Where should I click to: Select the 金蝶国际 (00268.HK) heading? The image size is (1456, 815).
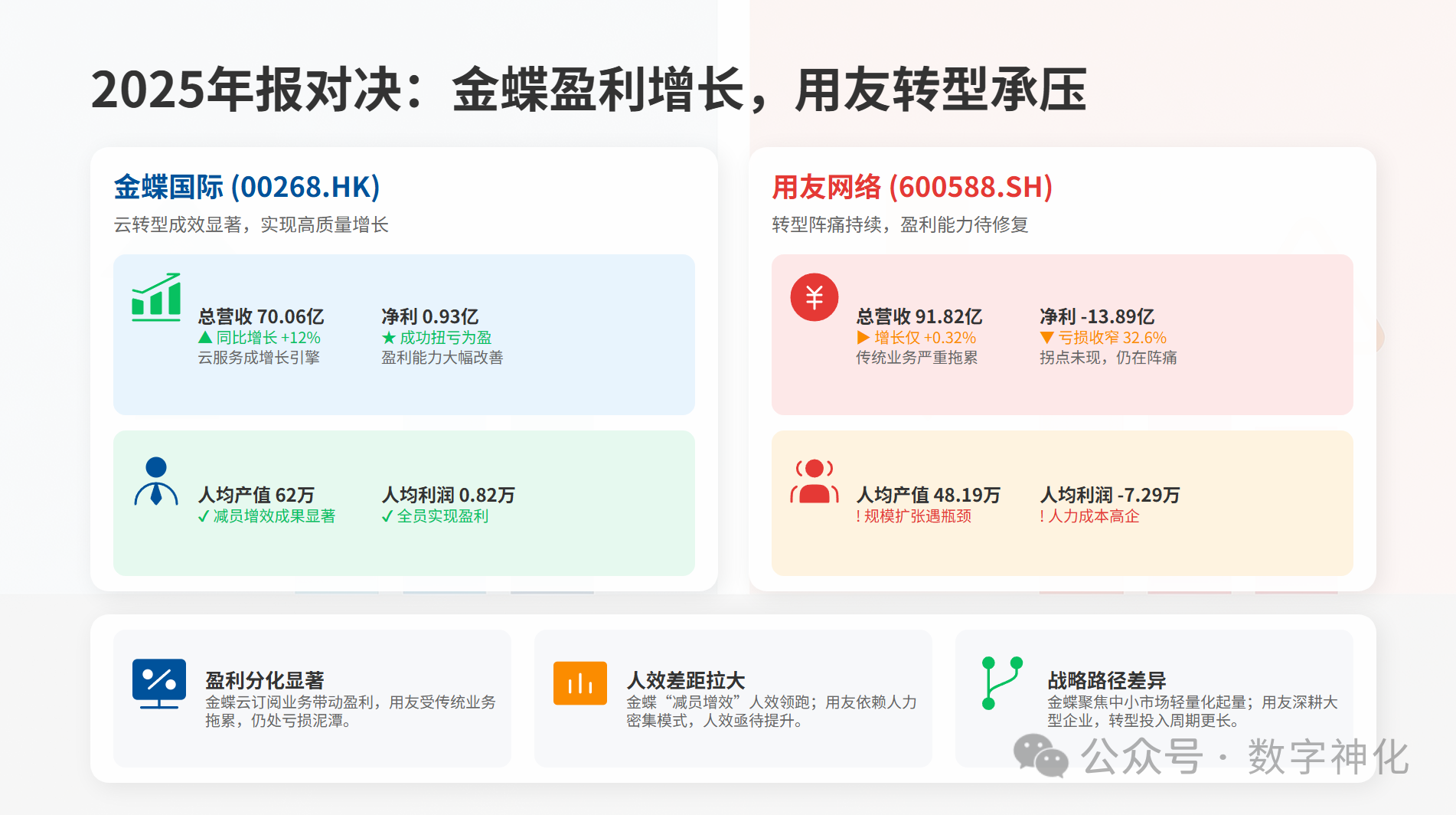(x=246, y=187)
